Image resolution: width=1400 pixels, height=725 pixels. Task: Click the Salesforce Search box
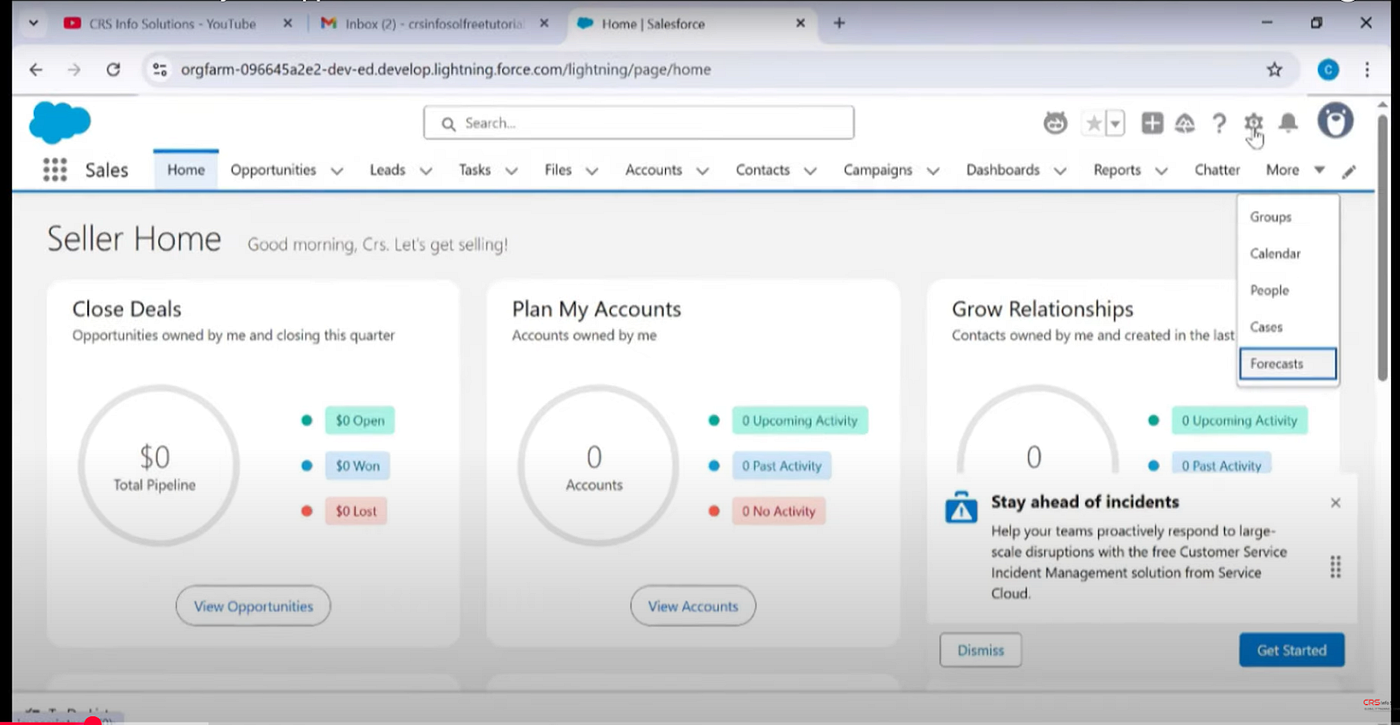coord(639,123)
